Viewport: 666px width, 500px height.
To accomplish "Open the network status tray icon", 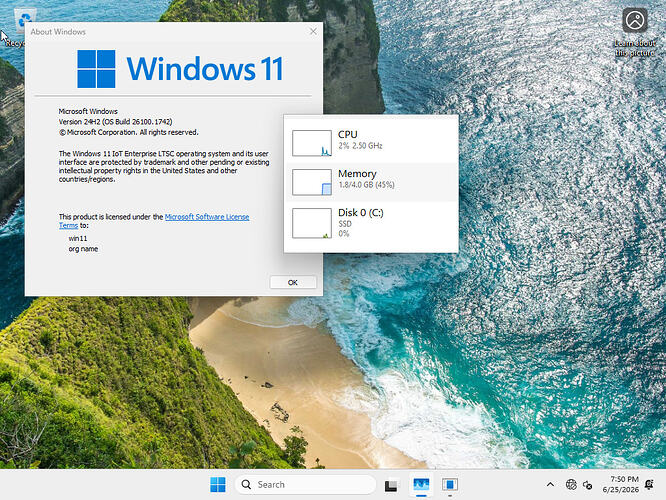I will coord(571,484).
